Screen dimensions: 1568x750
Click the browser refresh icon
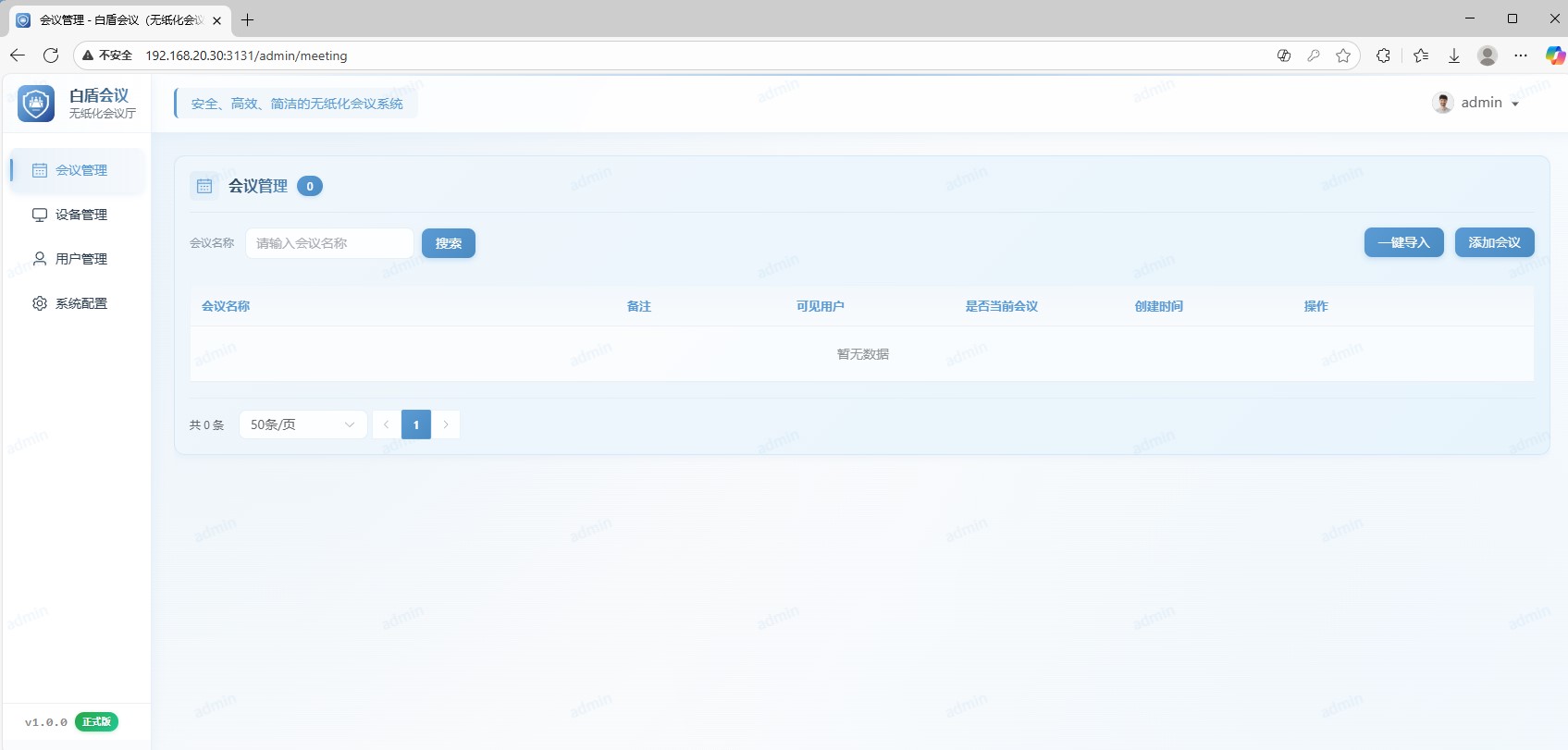(51, 55)
